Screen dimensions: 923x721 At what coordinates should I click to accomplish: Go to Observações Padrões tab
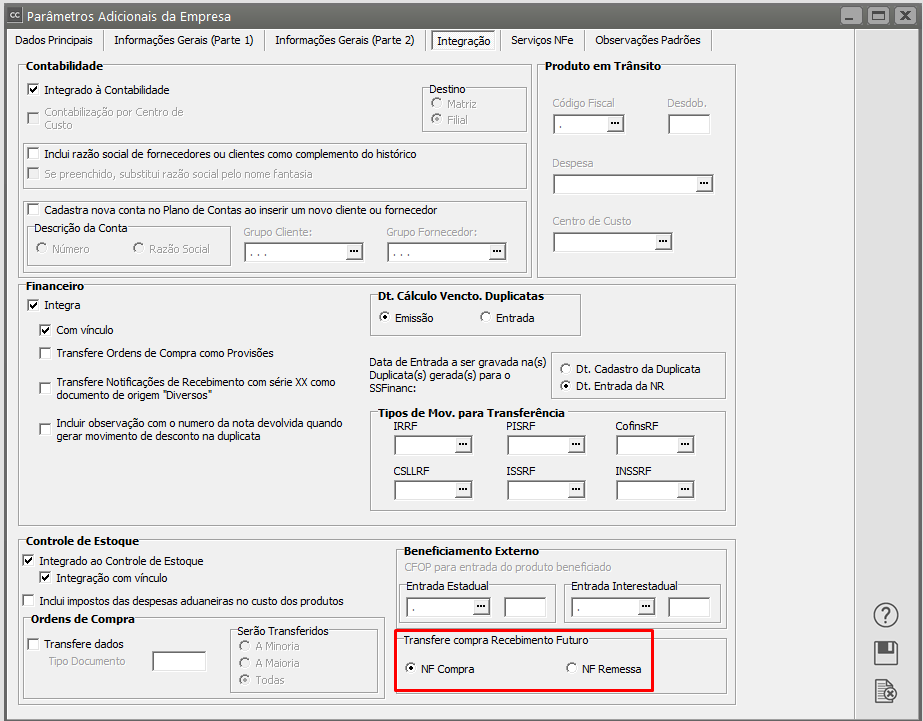click(x=648, y=40)
